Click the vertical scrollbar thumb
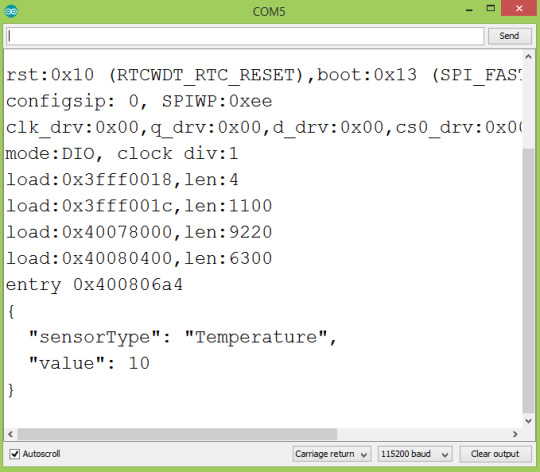This screenshot has width=540, height=472. pos(528,281)
